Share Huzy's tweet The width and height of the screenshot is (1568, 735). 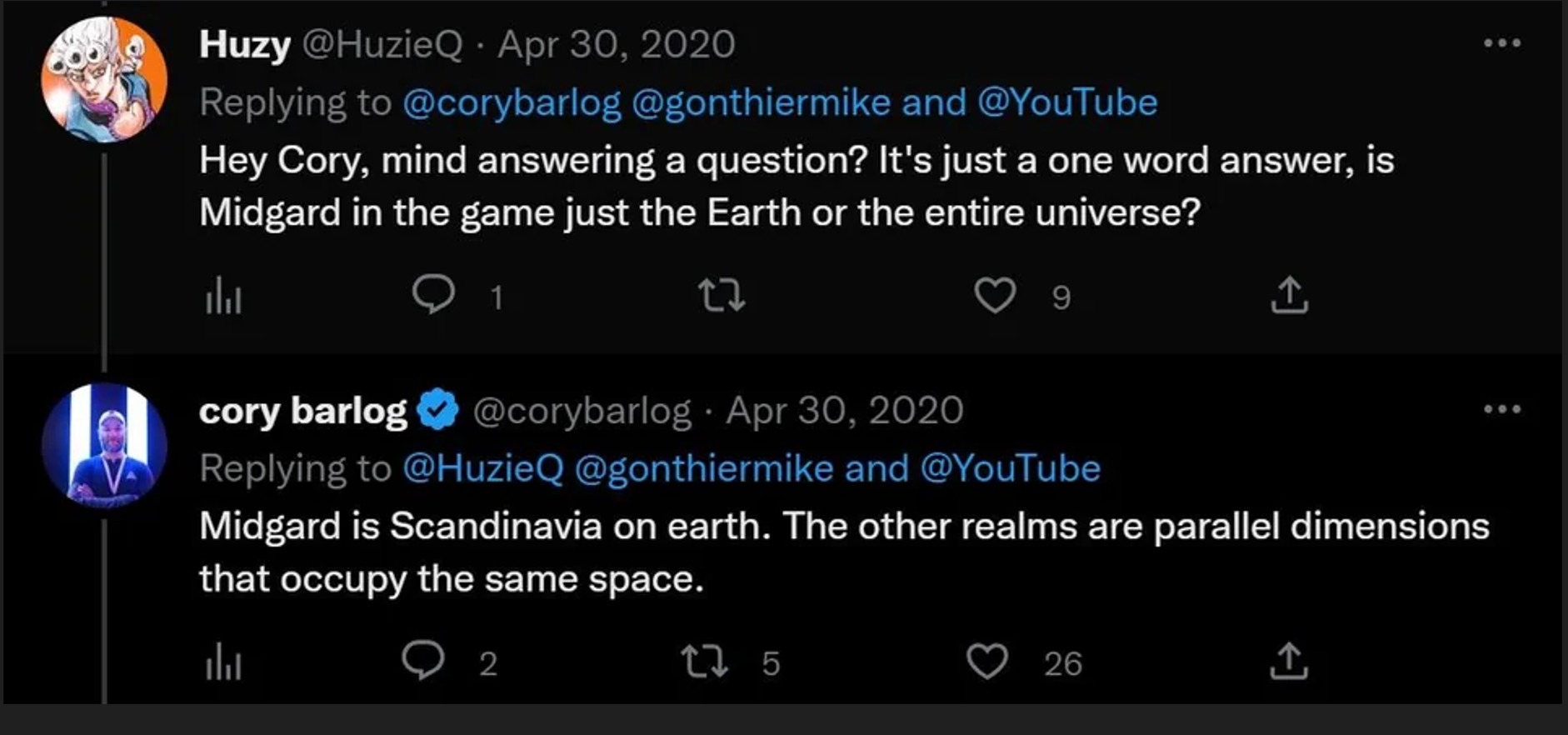pyautogui.click(x=1290, y=295)
